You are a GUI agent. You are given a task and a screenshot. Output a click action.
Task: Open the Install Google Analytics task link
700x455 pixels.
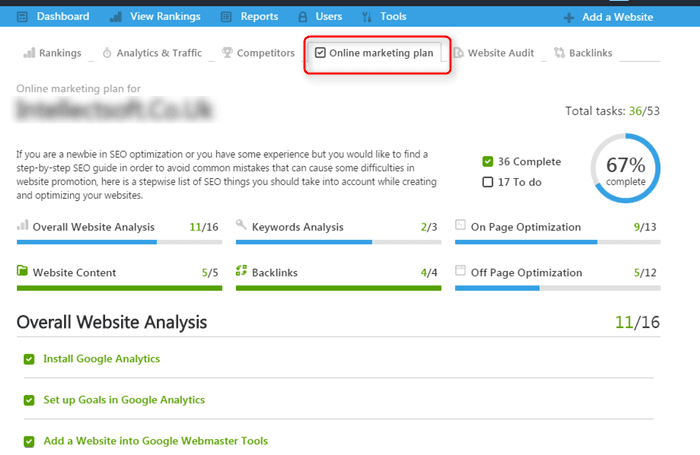click(101, 359)
